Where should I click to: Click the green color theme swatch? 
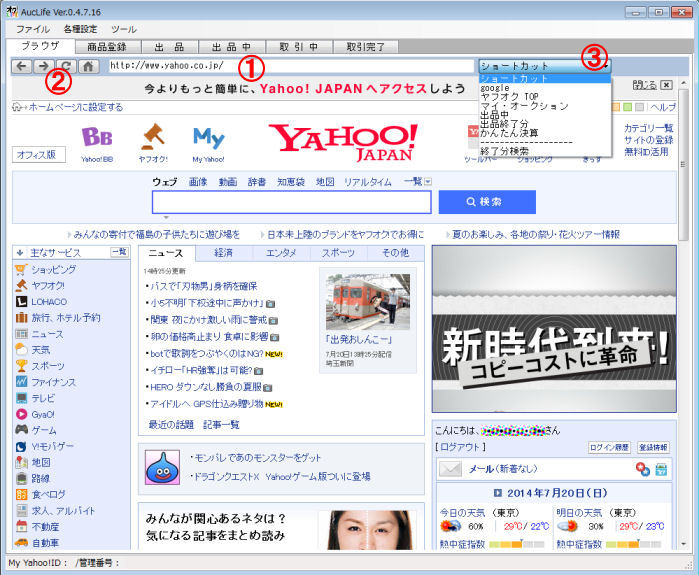click(x=628, y=107)
